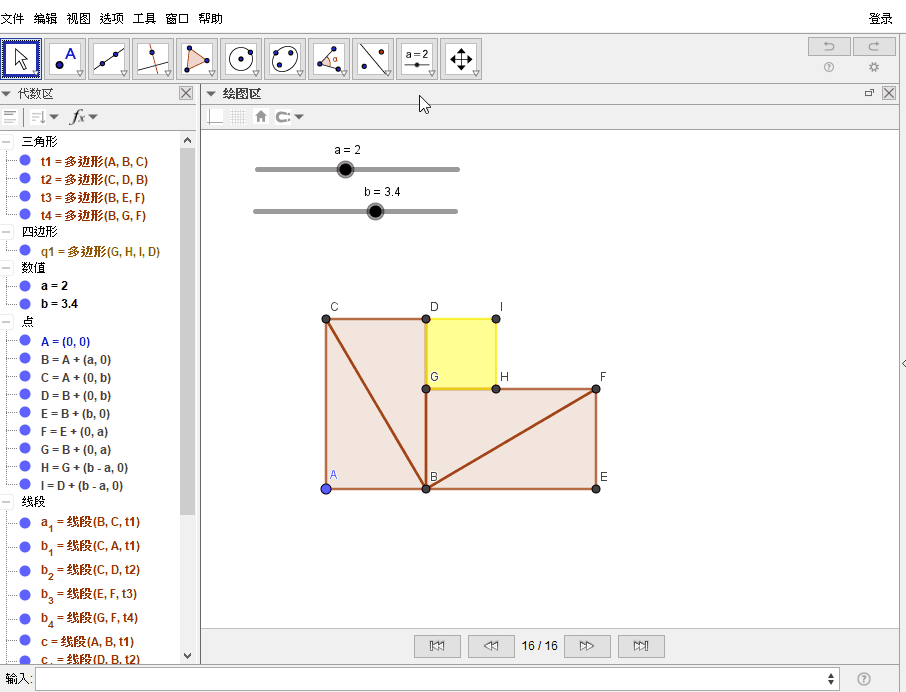
Task: Select the Move Graphics View tool
Action: click(461, 59)
